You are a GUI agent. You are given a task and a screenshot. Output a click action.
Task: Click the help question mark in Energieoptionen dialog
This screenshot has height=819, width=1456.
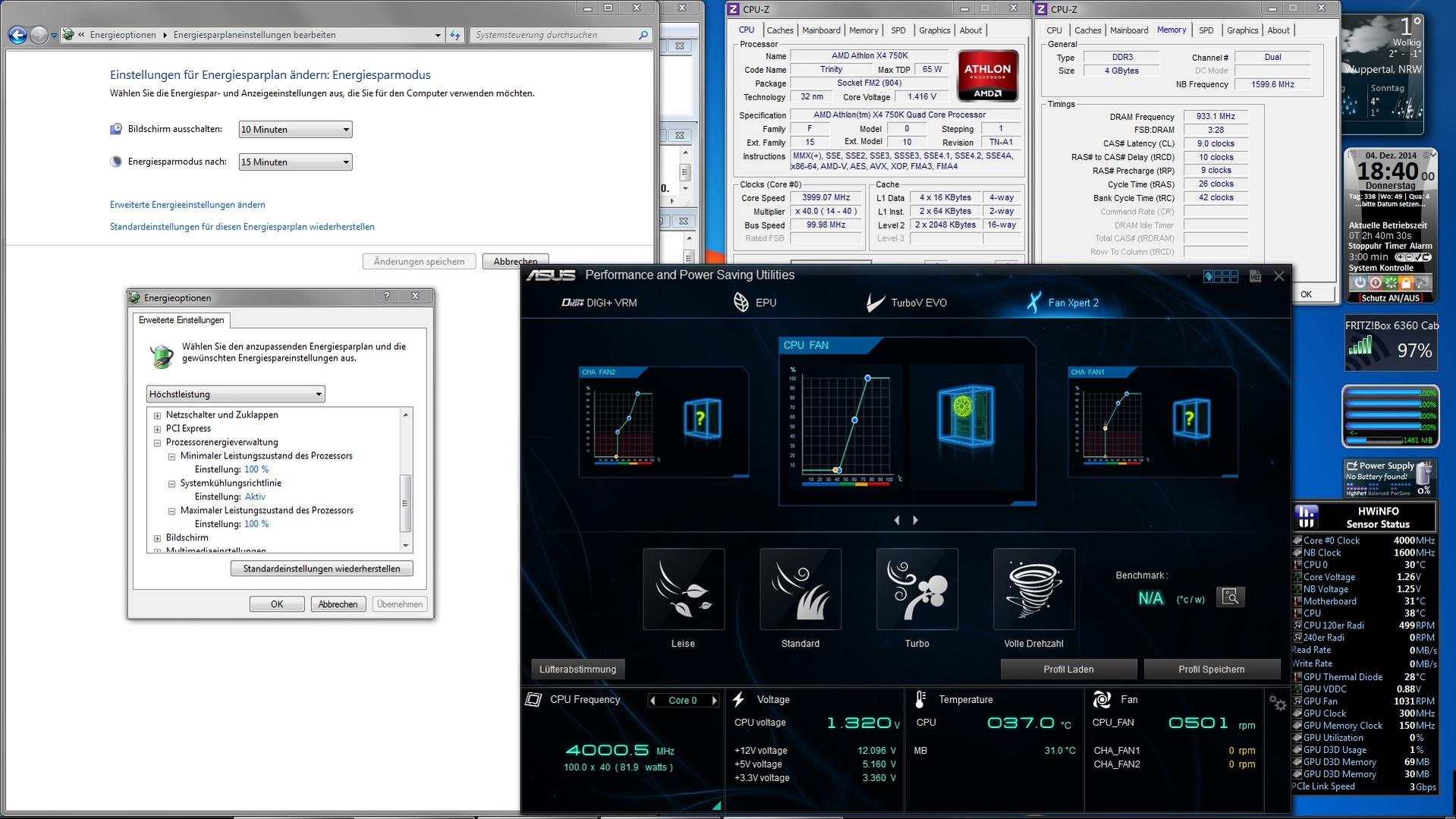coord(387,296)
